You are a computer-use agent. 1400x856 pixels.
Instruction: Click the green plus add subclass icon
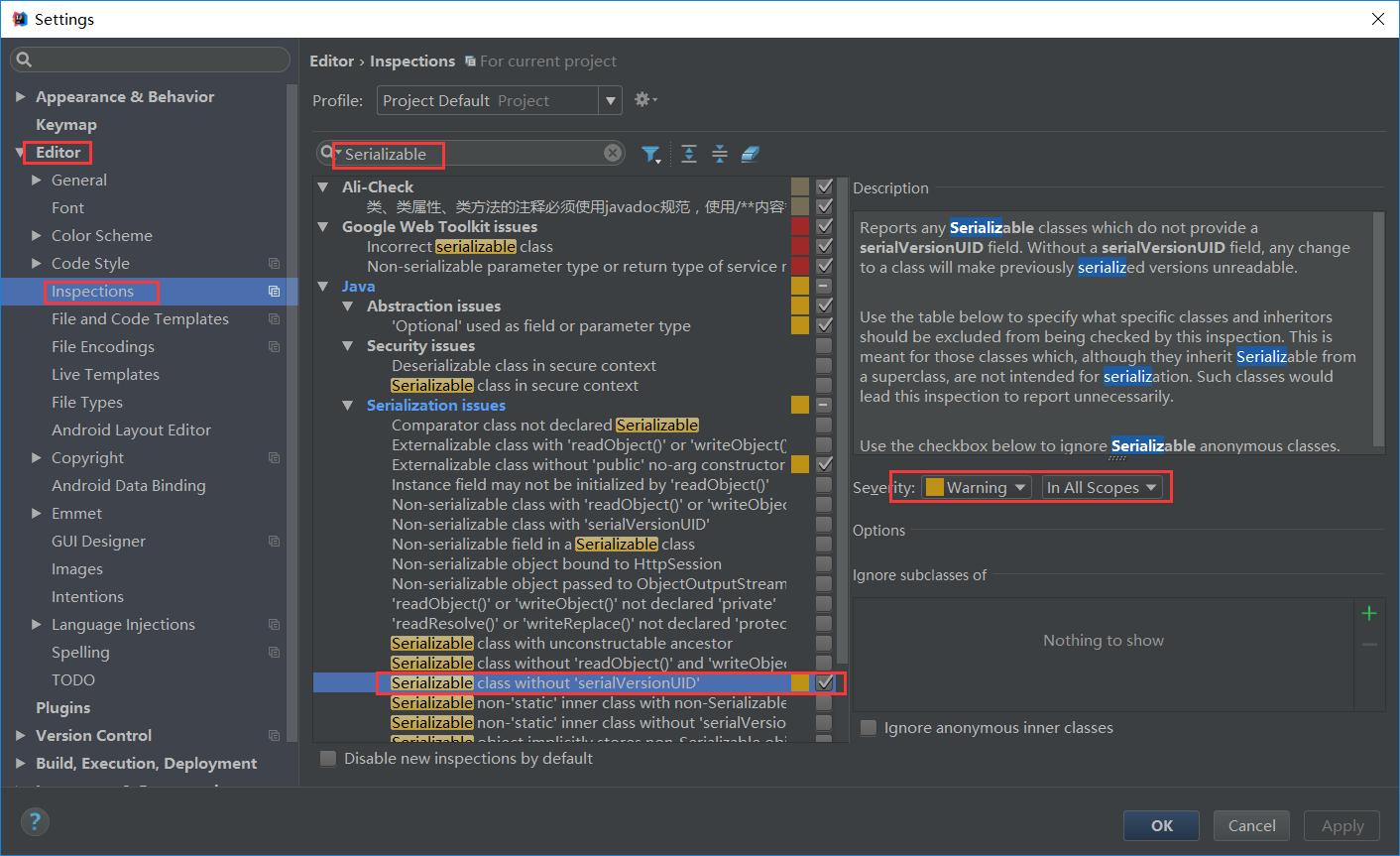pos(1369,613)
